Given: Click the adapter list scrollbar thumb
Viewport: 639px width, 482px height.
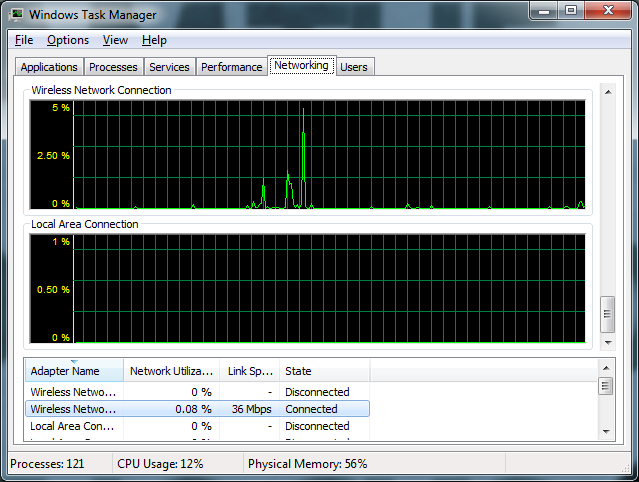Looking at the screenshot, I should coord(606,386).
